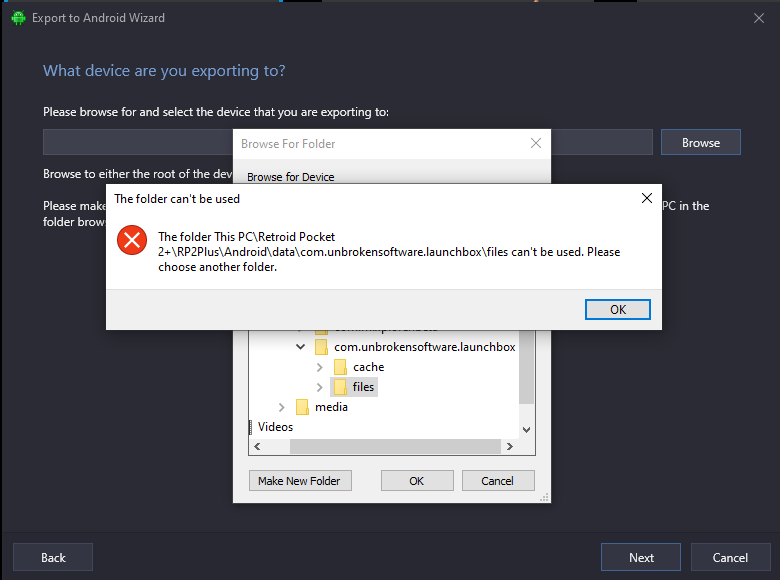Click the tree's scroll-down arrow
This screenshot has width=780, height=580.
(x=526, y=429)
